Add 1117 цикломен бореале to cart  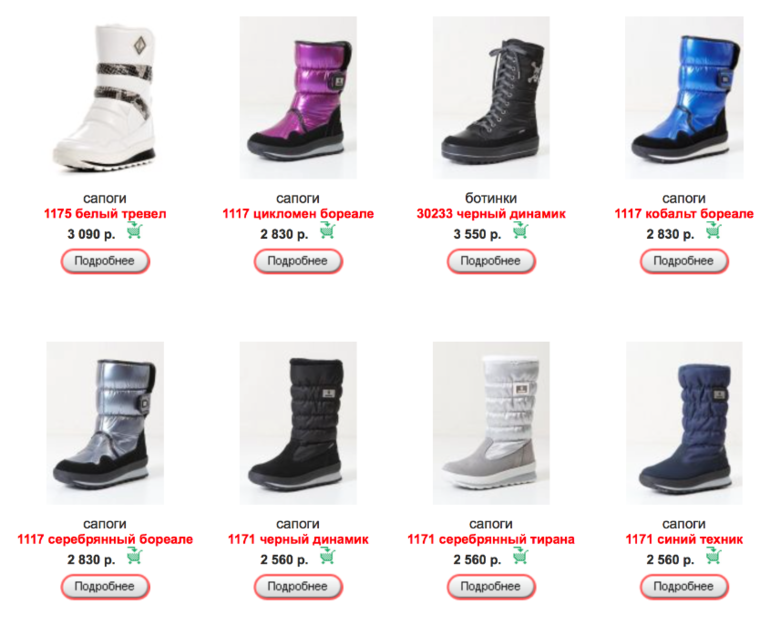[328, 230]
